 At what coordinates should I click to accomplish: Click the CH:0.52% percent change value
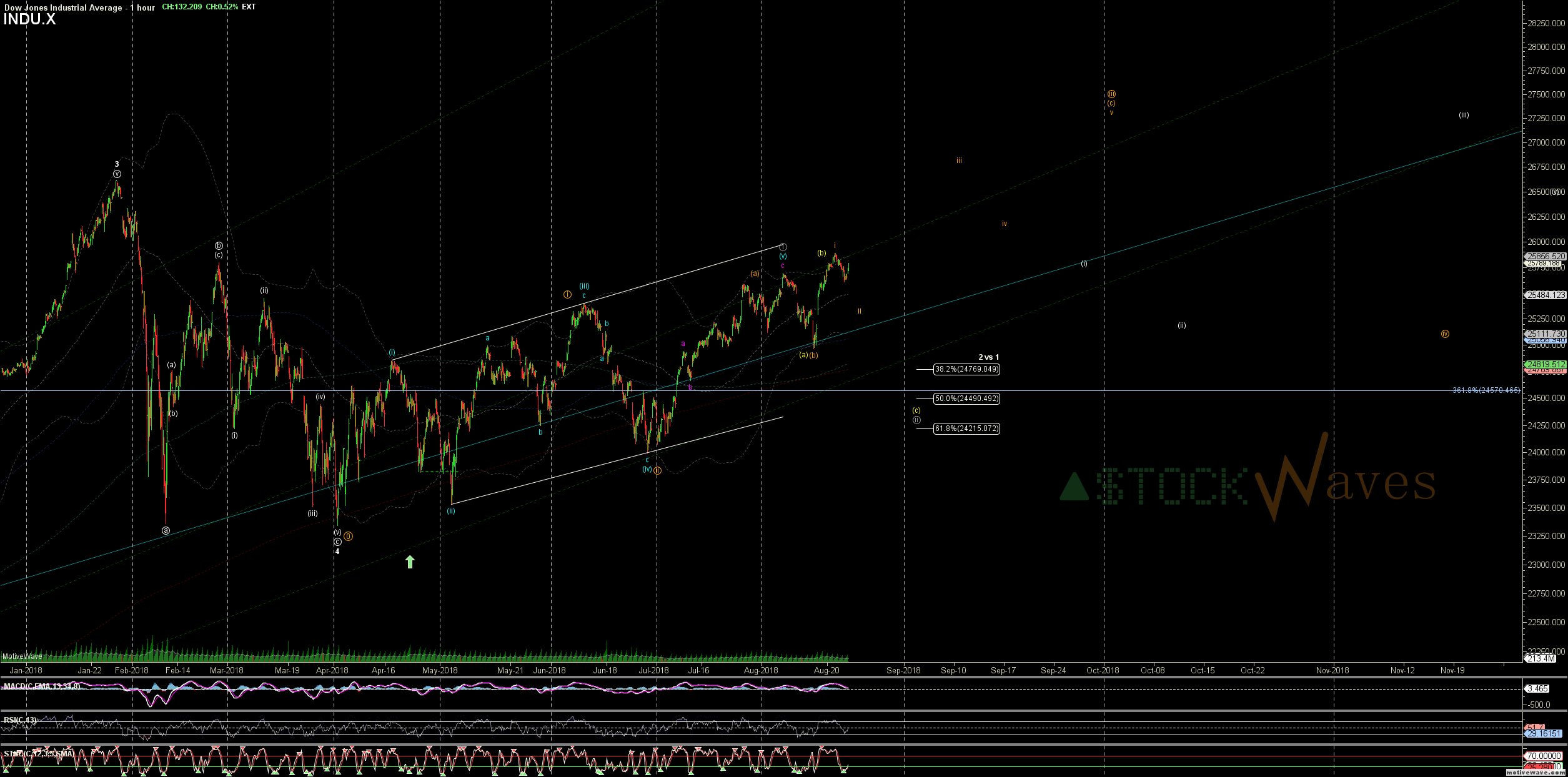coord(222,7)
